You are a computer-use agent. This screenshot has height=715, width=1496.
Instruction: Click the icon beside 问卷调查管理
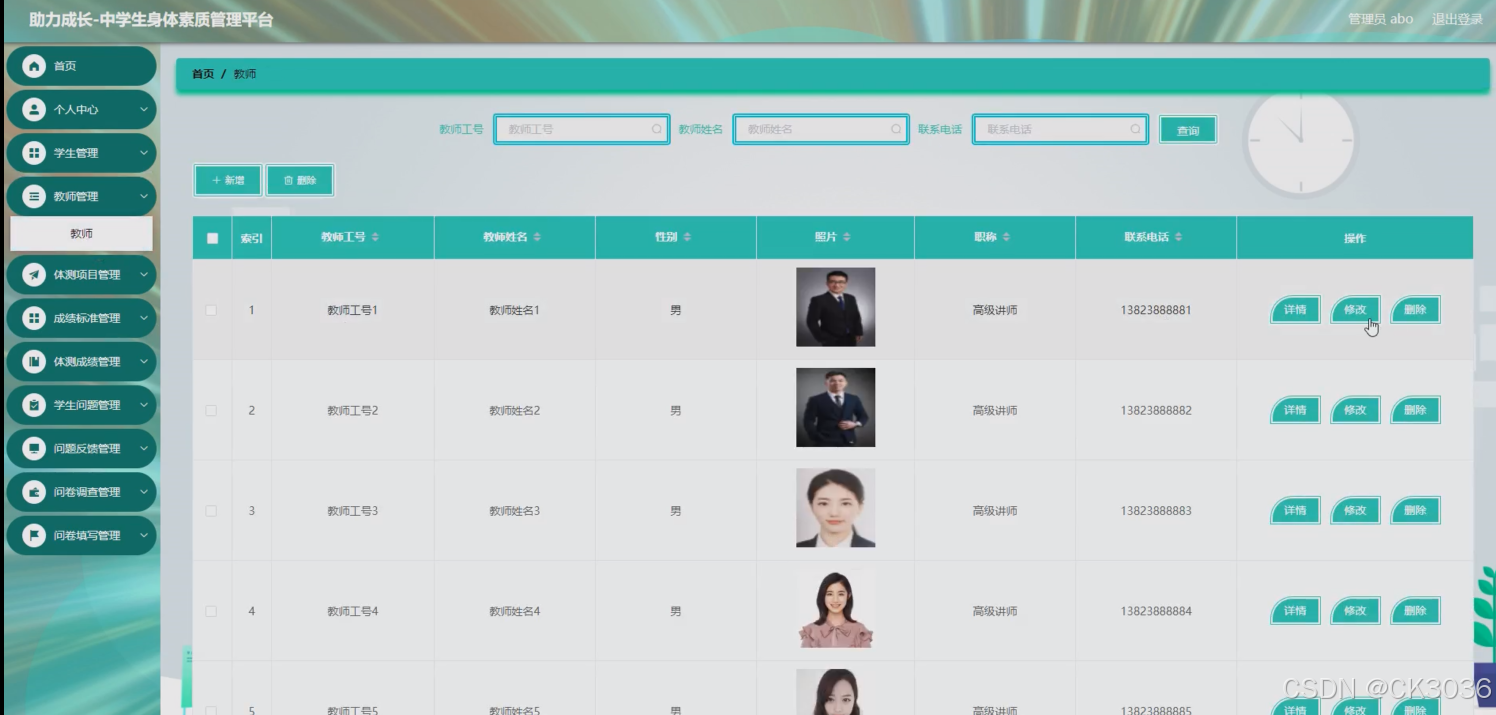point(35,492)
